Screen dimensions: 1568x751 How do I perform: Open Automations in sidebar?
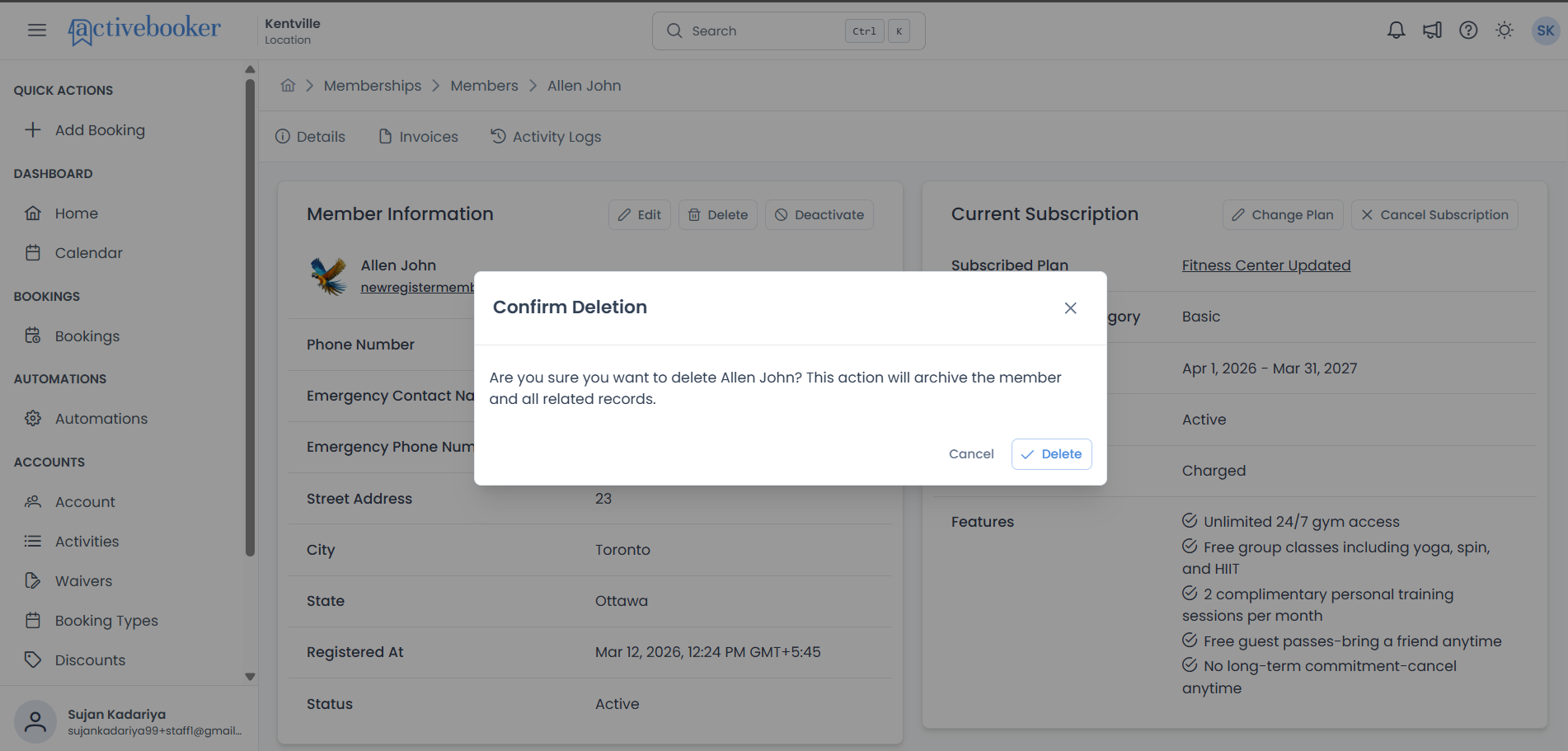pos(101,419)
